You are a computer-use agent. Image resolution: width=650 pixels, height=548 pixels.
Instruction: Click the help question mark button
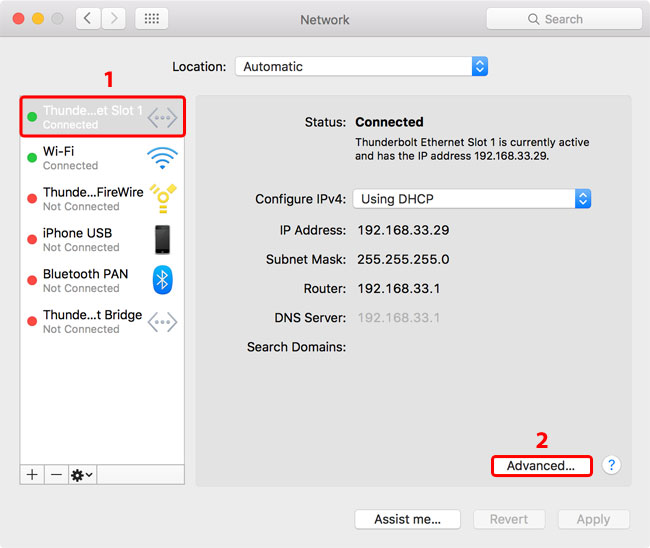[612, 465]
